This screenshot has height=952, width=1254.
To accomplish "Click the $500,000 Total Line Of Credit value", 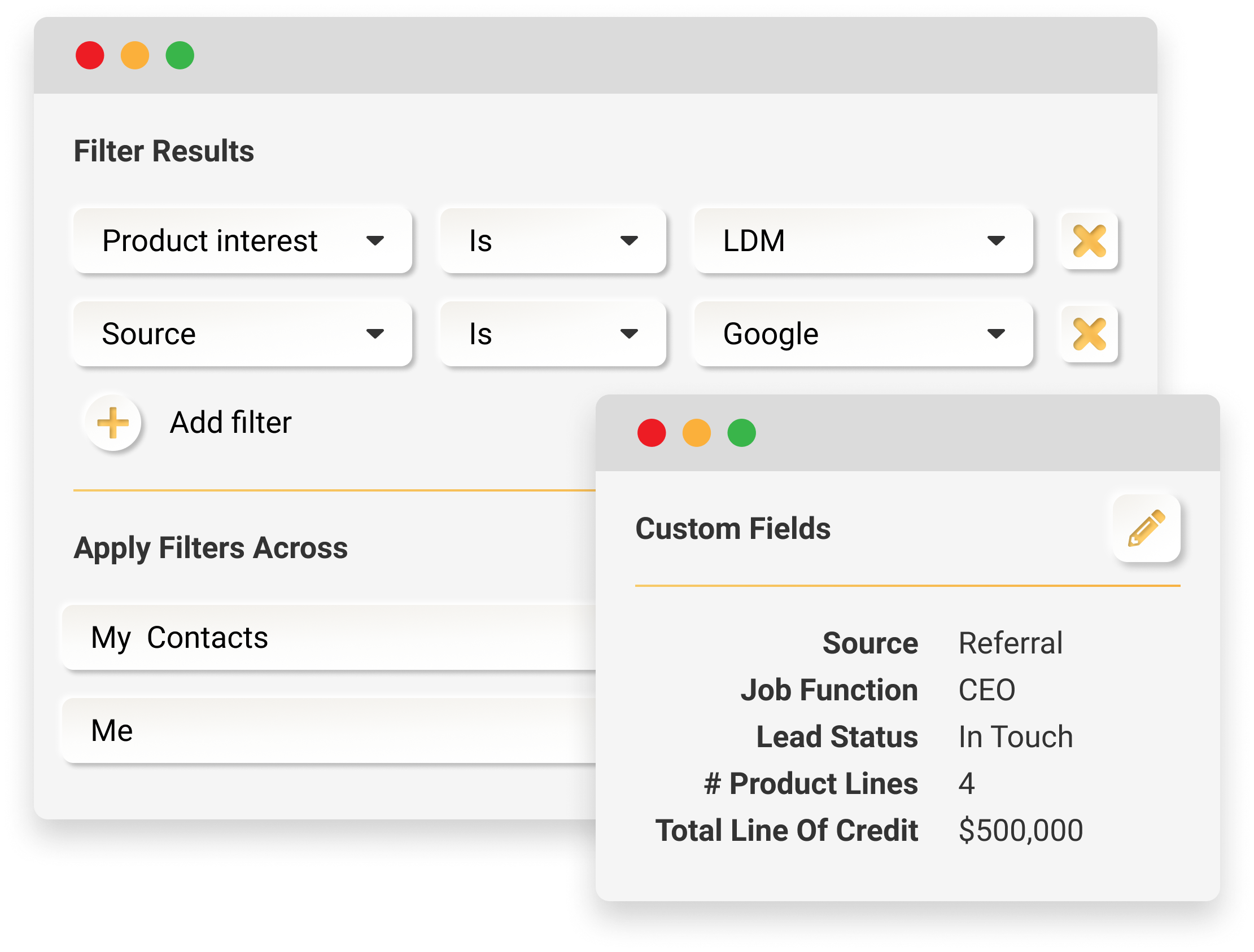I will tap(1020, 831).
